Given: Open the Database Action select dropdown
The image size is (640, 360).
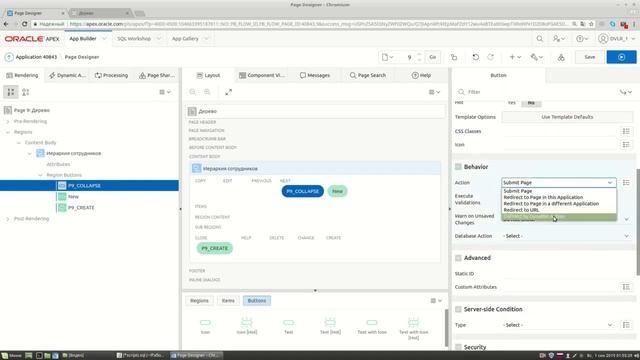Looking at the screenshot, I should [567, 236].
